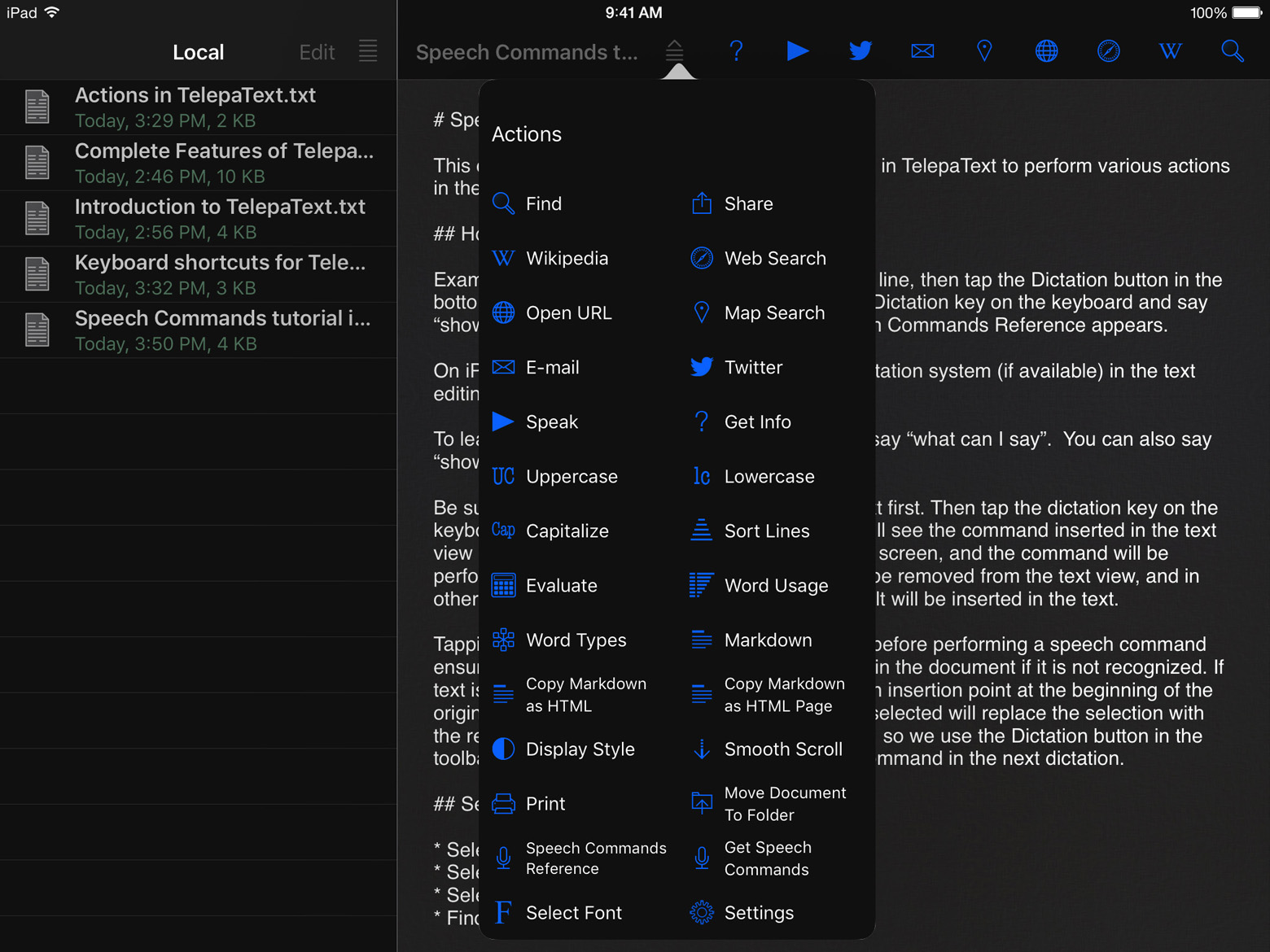Open Settings from Actions popover
The width and height of the screenshot is (1270, 952).
coord(742,912)
